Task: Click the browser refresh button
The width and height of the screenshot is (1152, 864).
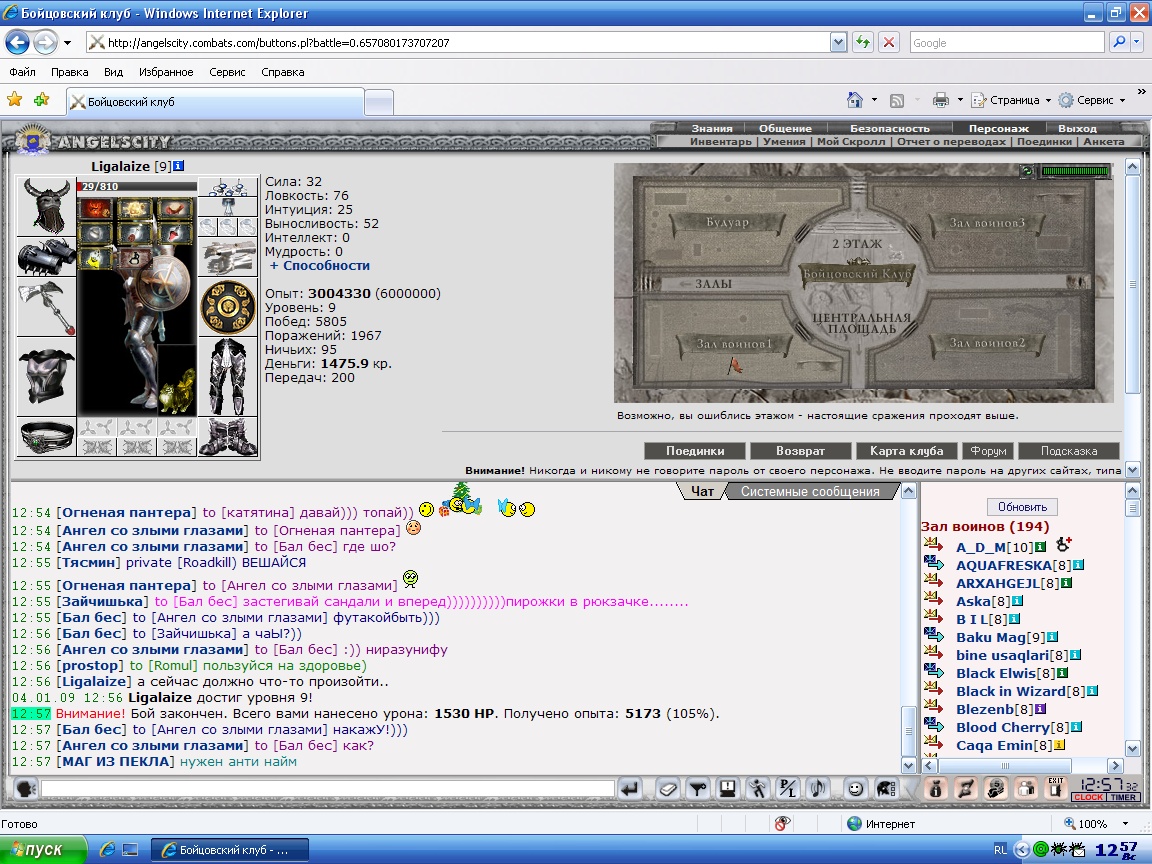Action: pyautogui.click(x=863, y=43)
